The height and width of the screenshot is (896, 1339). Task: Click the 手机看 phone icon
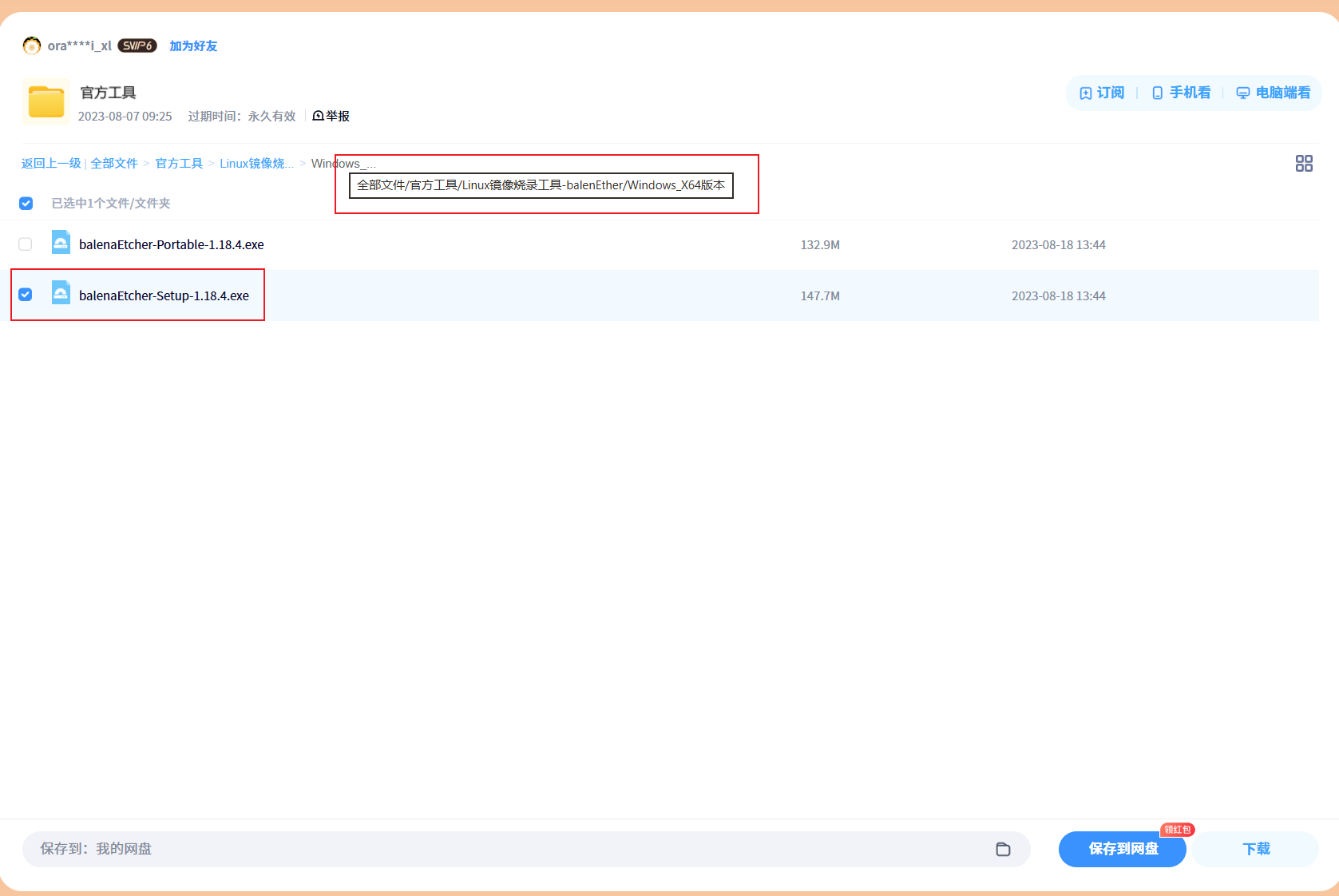click(x=1158, y=93)
